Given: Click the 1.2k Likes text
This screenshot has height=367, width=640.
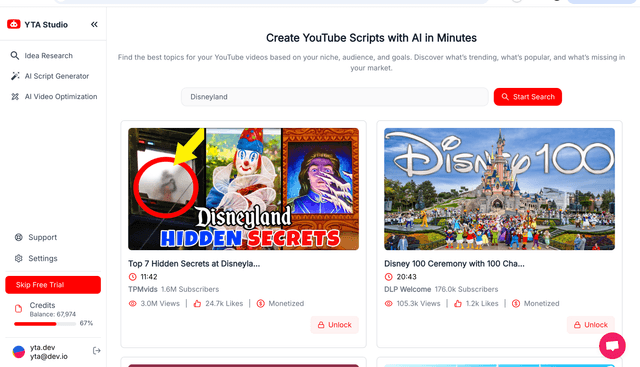Looking at the screenshot, I should point(482,303).
